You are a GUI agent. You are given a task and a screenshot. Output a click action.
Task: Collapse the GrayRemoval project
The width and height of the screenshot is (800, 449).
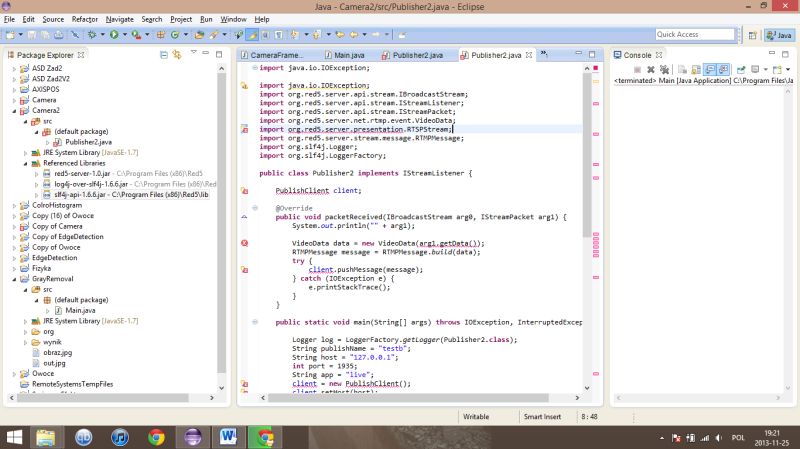point(14,279)
